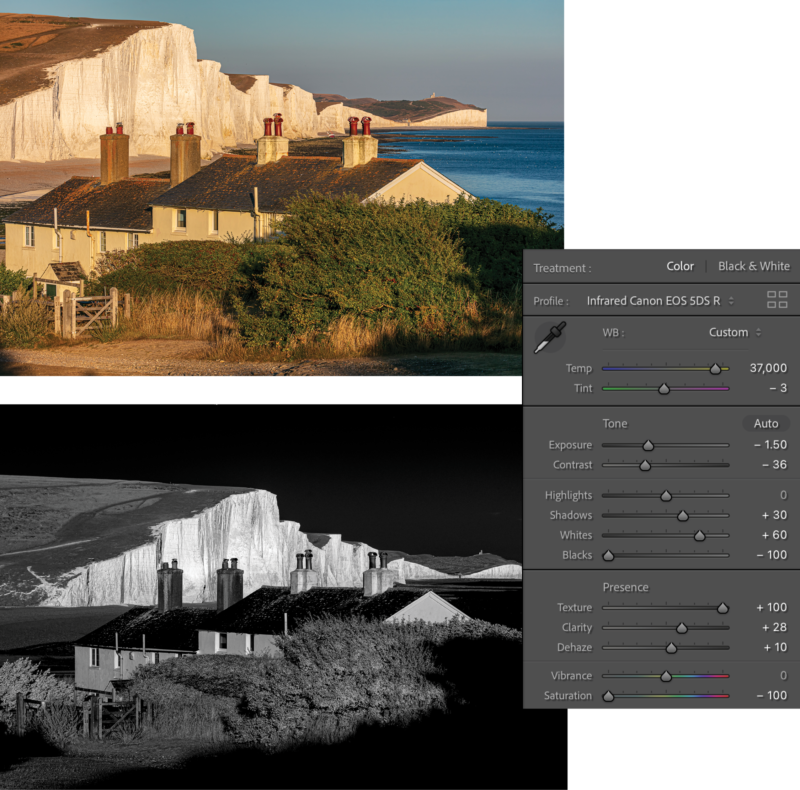Click the Whites slider handle
This screenshot has height=790, width=800.
699,535
